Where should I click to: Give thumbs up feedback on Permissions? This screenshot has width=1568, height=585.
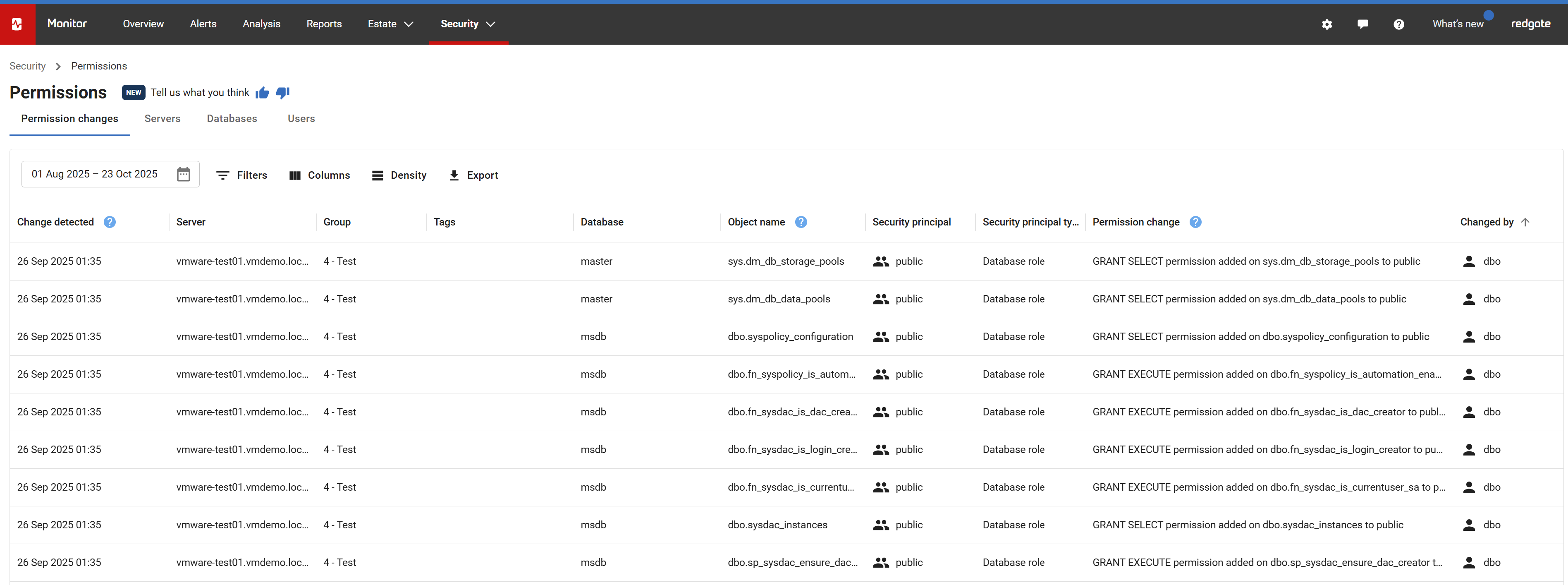(x=262, y=93)
